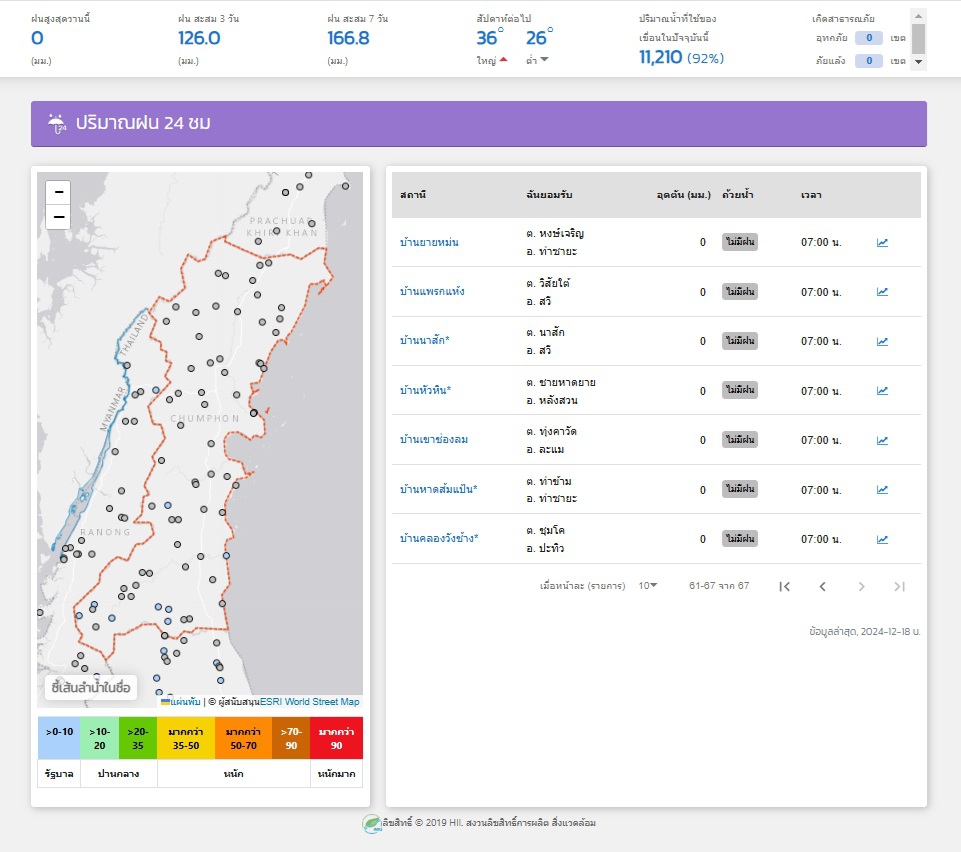The width and height of the screenshot is (961, 852).
Task: Open the chart icon for บ้านหาดส้มแป้น*
Action: pos(882,489)
